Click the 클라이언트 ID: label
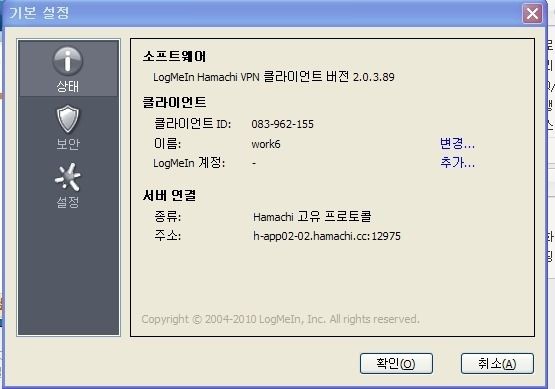 tap(192, 124)
